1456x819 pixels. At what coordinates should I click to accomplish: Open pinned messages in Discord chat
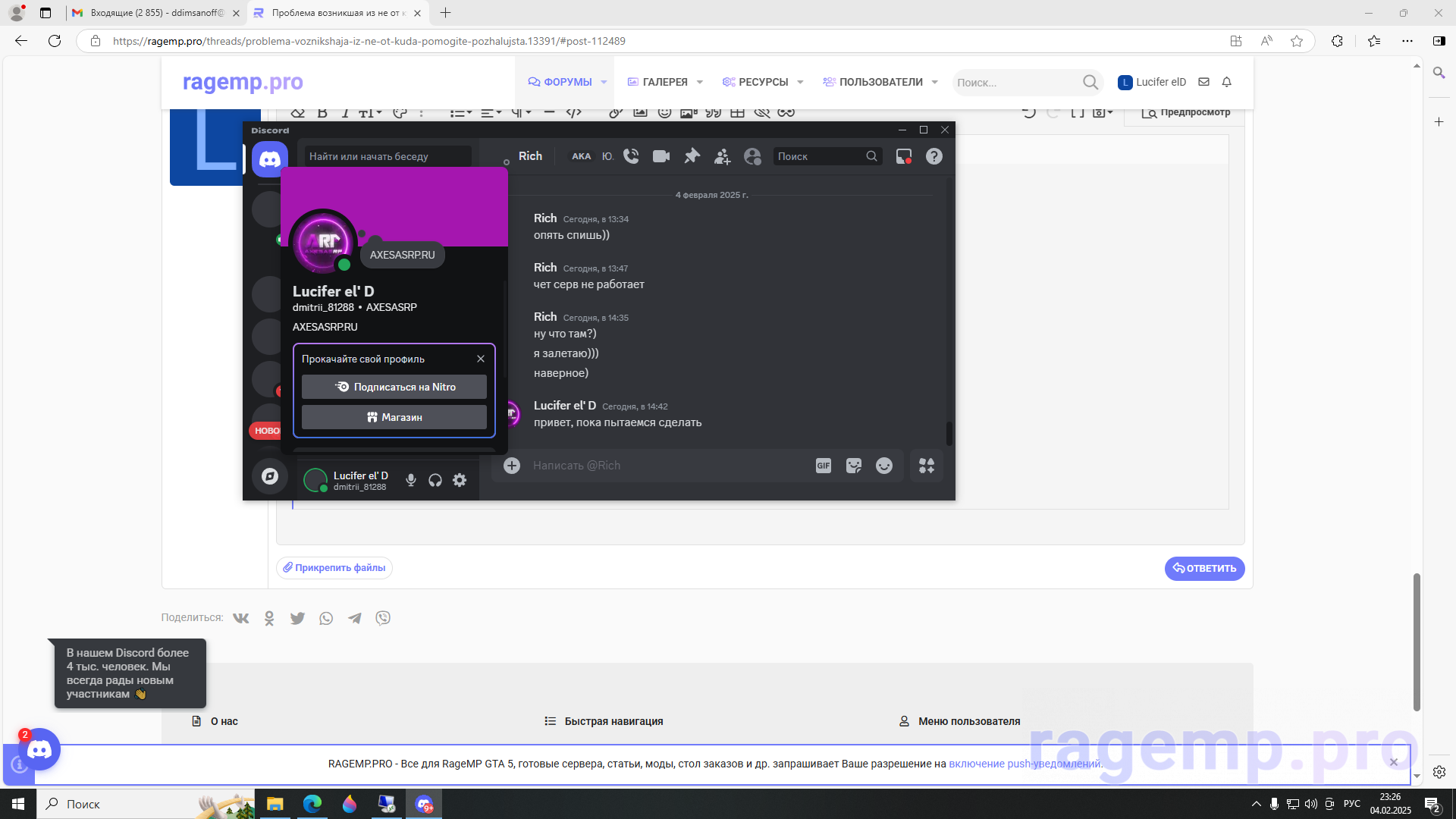692,156
